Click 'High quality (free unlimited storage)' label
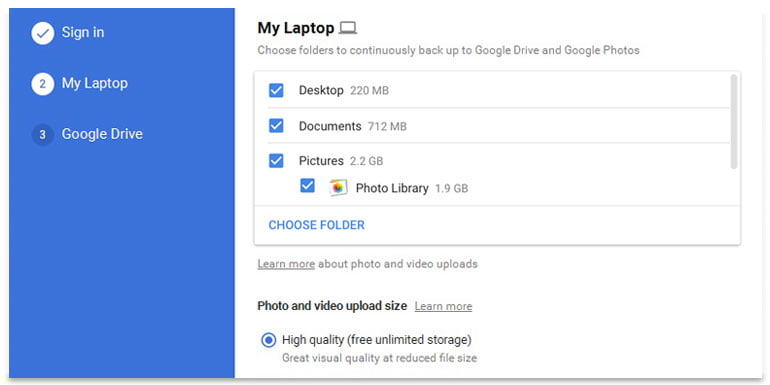Image resolution: width=770 pixels, height=385 pixels. pos(377,339)
